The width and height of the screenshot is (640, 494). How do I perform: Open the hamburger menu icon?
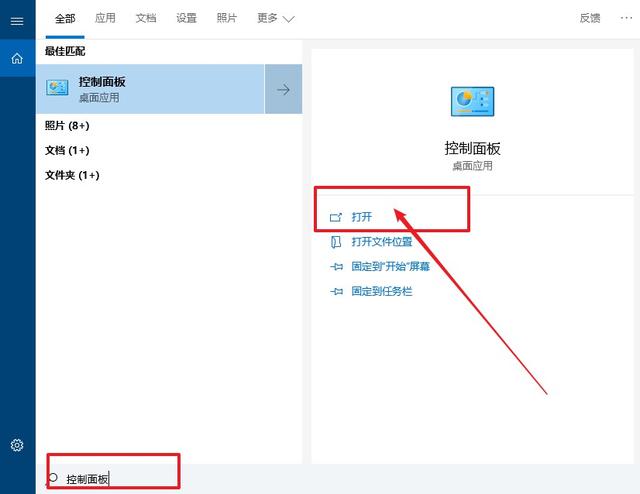pyautogui.click(x=17, y=21)
